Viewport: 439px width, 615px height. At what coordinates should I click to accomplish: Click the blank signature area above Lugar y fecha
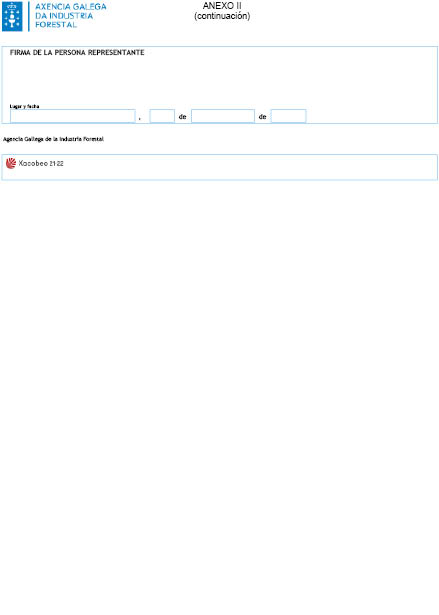[x=220, y=80]
